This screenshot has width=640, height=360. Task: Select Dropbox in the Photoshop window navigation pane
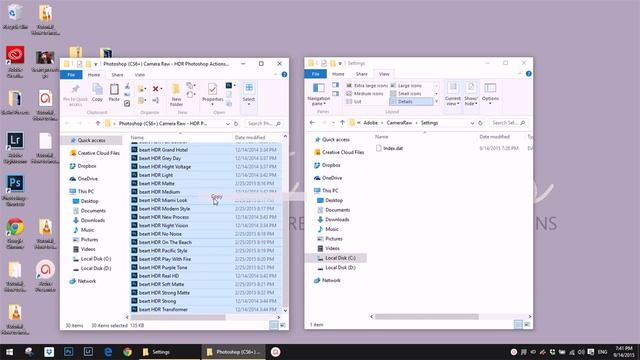click(x=87, y=166)
